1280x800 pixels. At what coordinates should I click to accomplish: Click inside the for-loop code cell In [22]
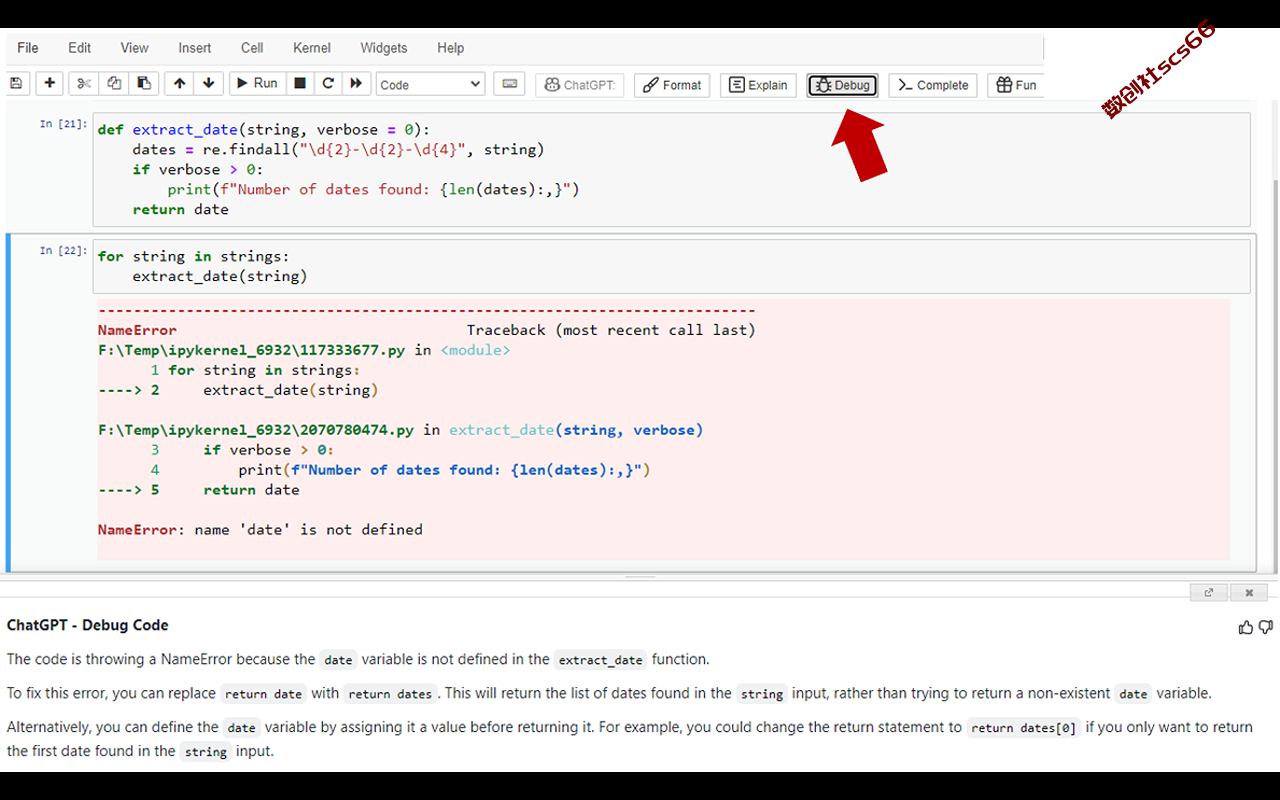pos(671,266)
